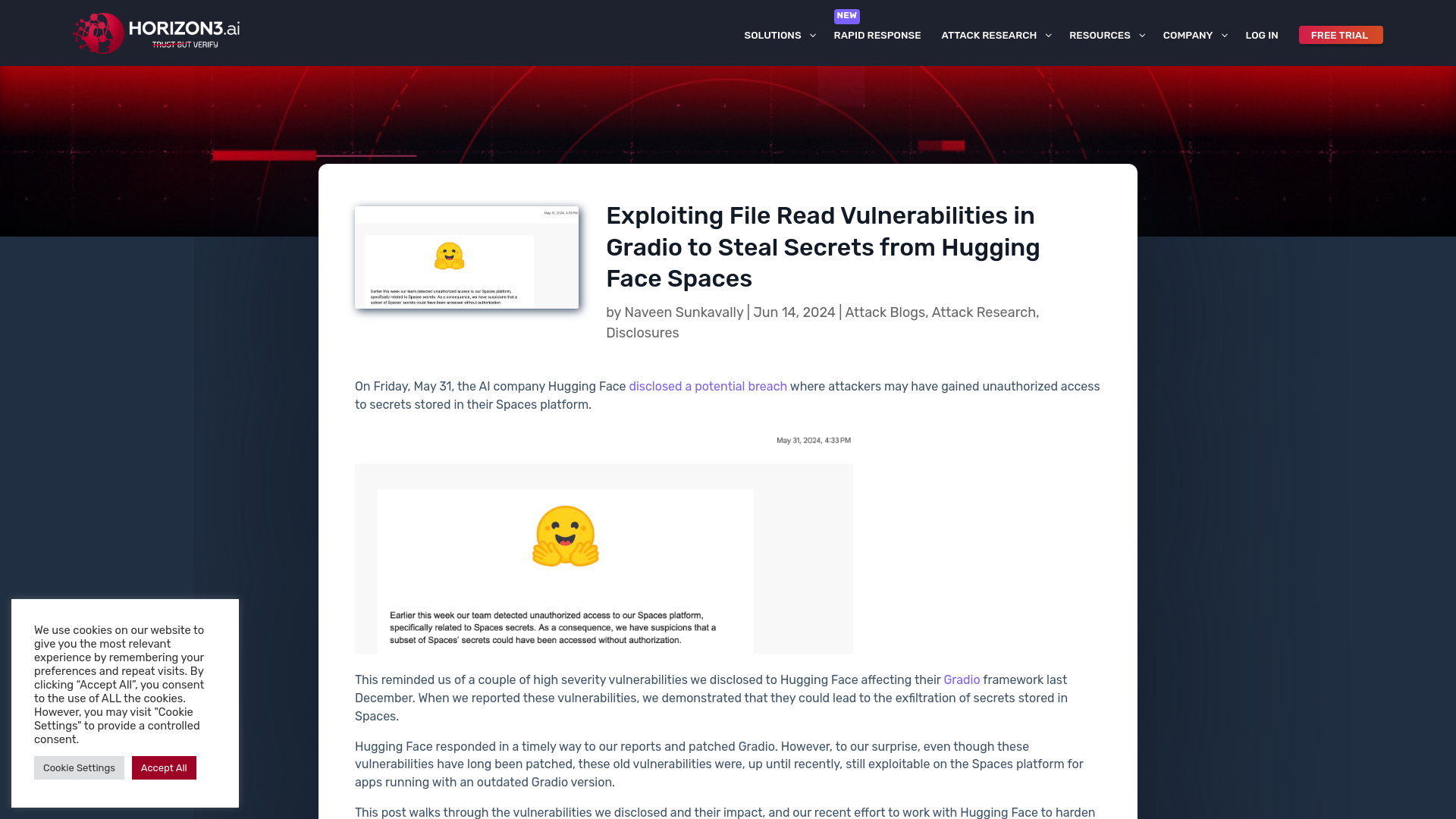Click the FREE TRIAL button
Viewport: 1456px width, 819px height.
coord(1340,35)
